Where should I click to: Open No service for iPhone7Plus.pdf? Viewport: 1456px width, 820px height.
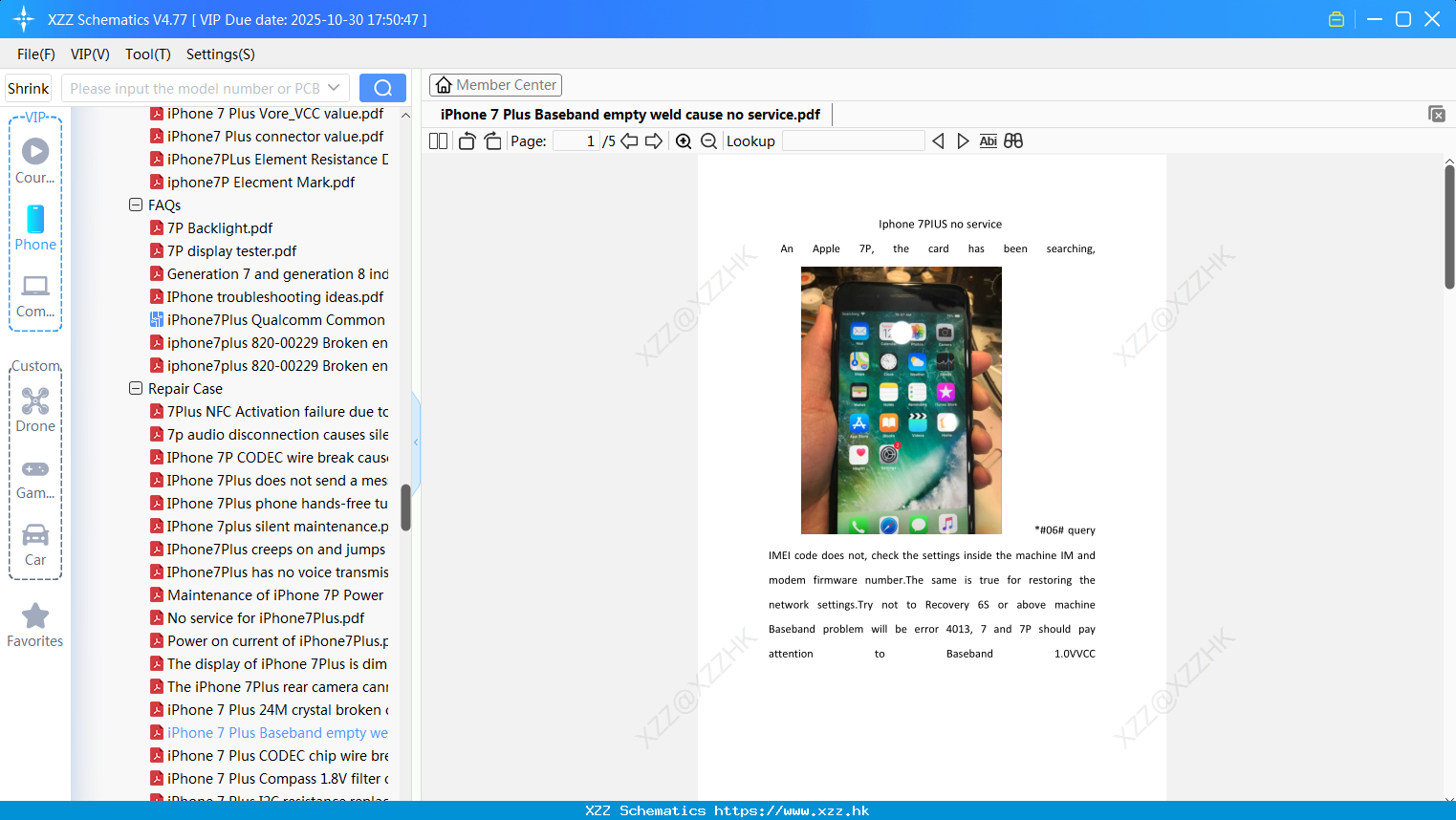pos(257,618)
